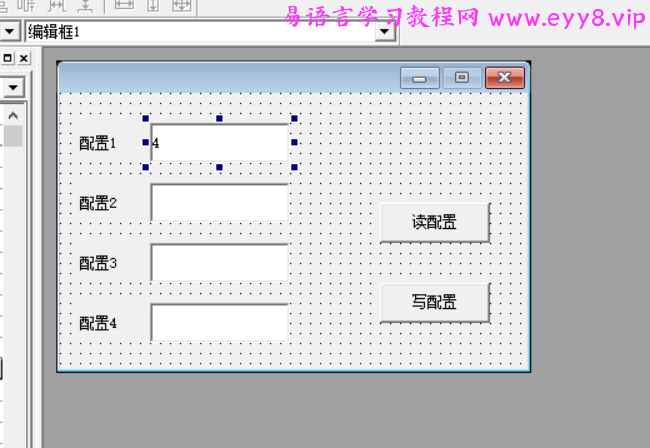Click the make same width toolbar icon
650x448 pixels.
pyautogui.click(x=124, y=5)
